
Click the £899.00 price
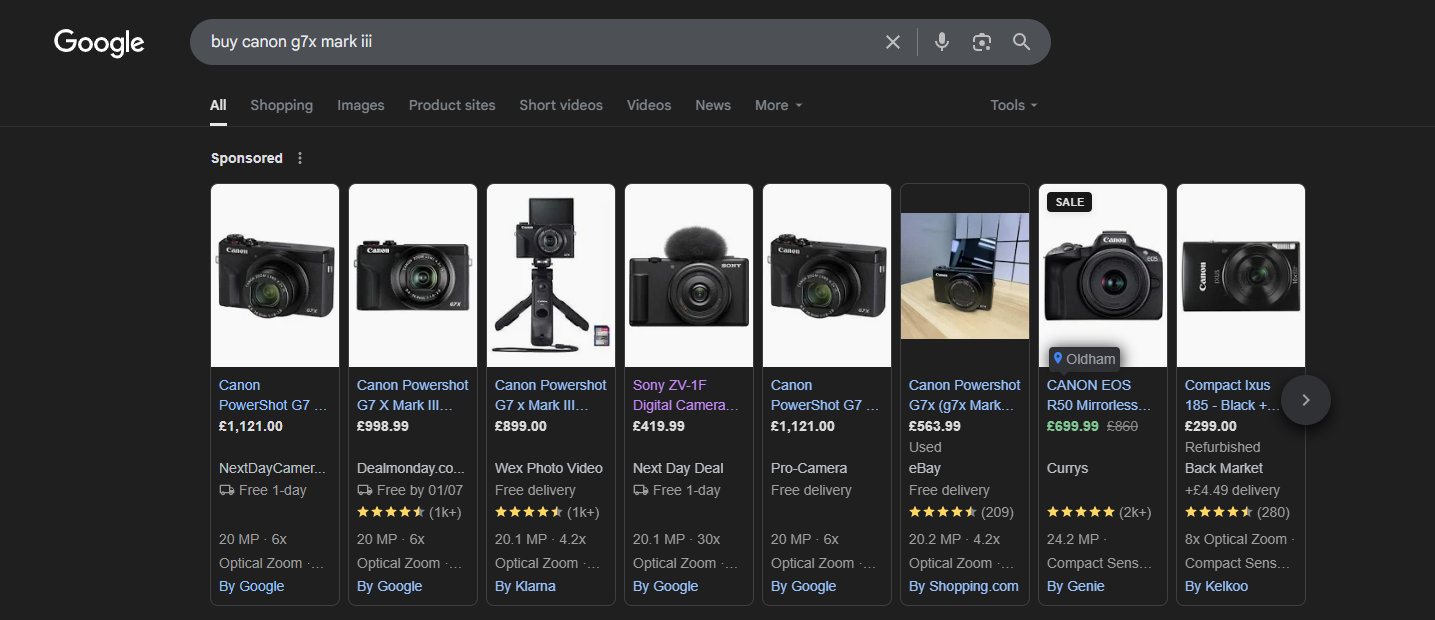(521, 426)
